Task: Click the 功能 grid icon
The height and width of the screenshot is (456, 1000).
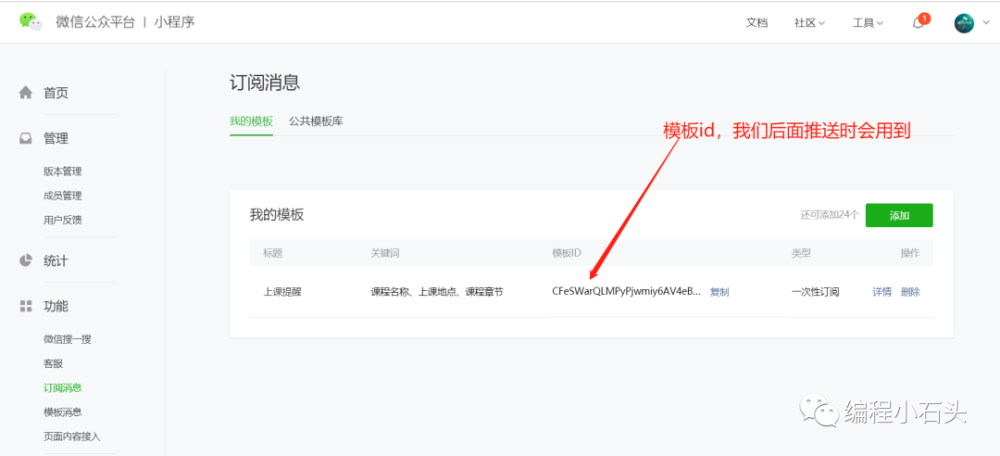Action: coord(26,306)
